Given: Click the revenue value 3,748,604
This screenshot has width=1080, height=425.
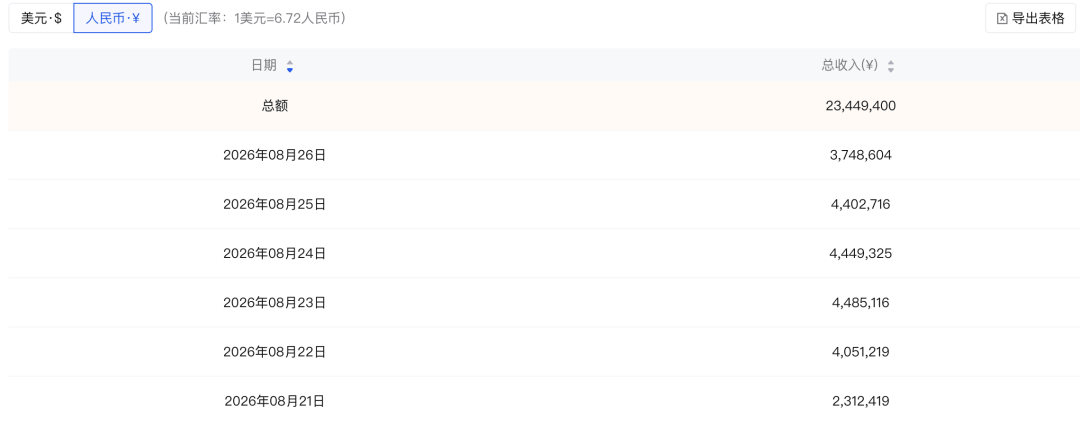Looking at the screenshot, I should tap(860, 155).
